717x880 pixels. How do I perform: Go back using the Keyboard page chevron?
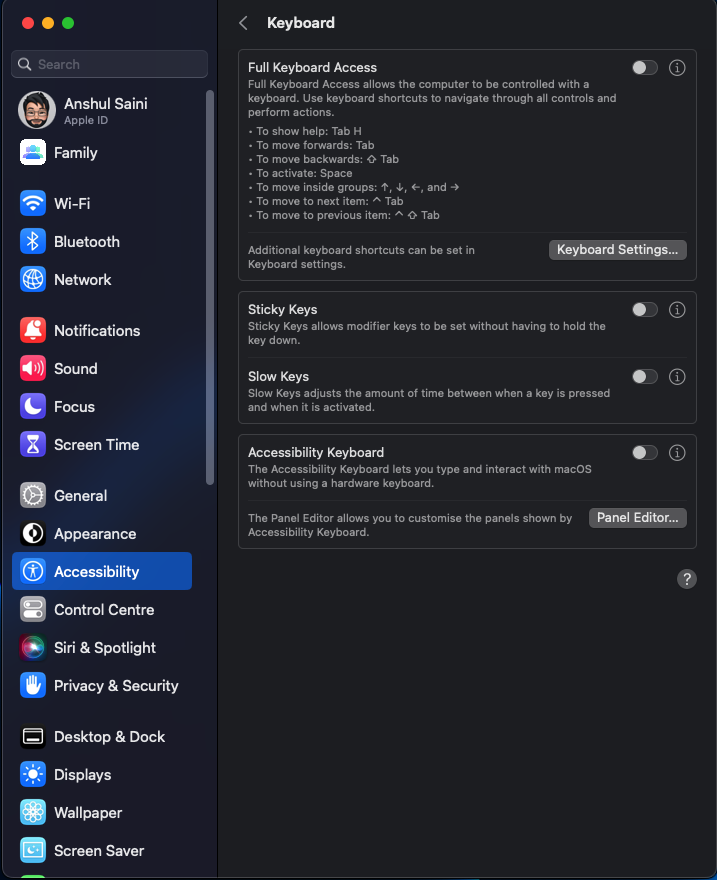pos(242,22)
